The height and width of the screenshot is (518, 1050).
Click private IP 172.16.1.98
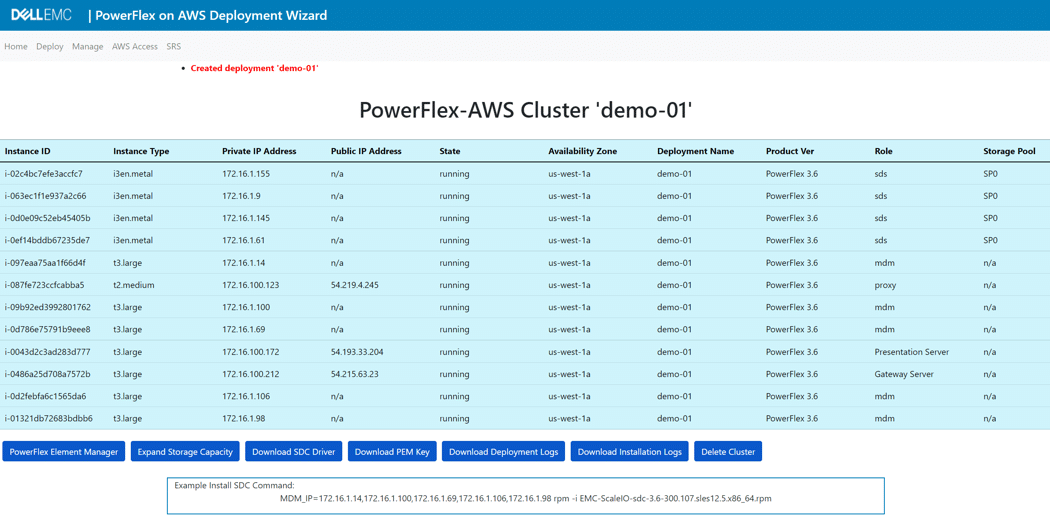[243, 418]
